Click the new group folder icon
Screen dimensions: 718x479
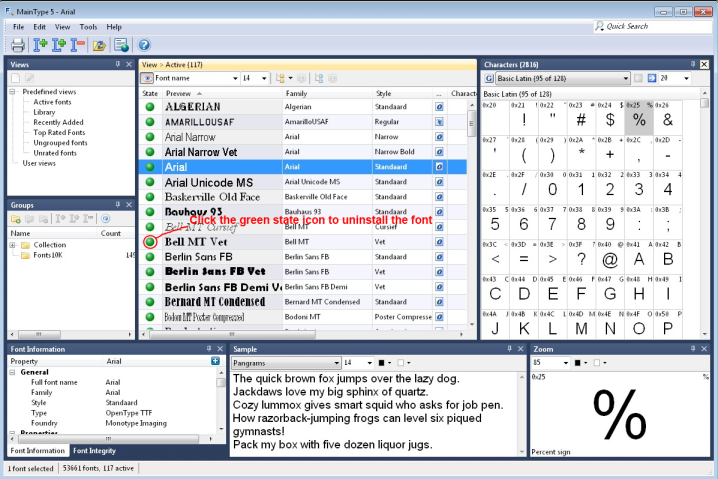click(x=16, y=218)
